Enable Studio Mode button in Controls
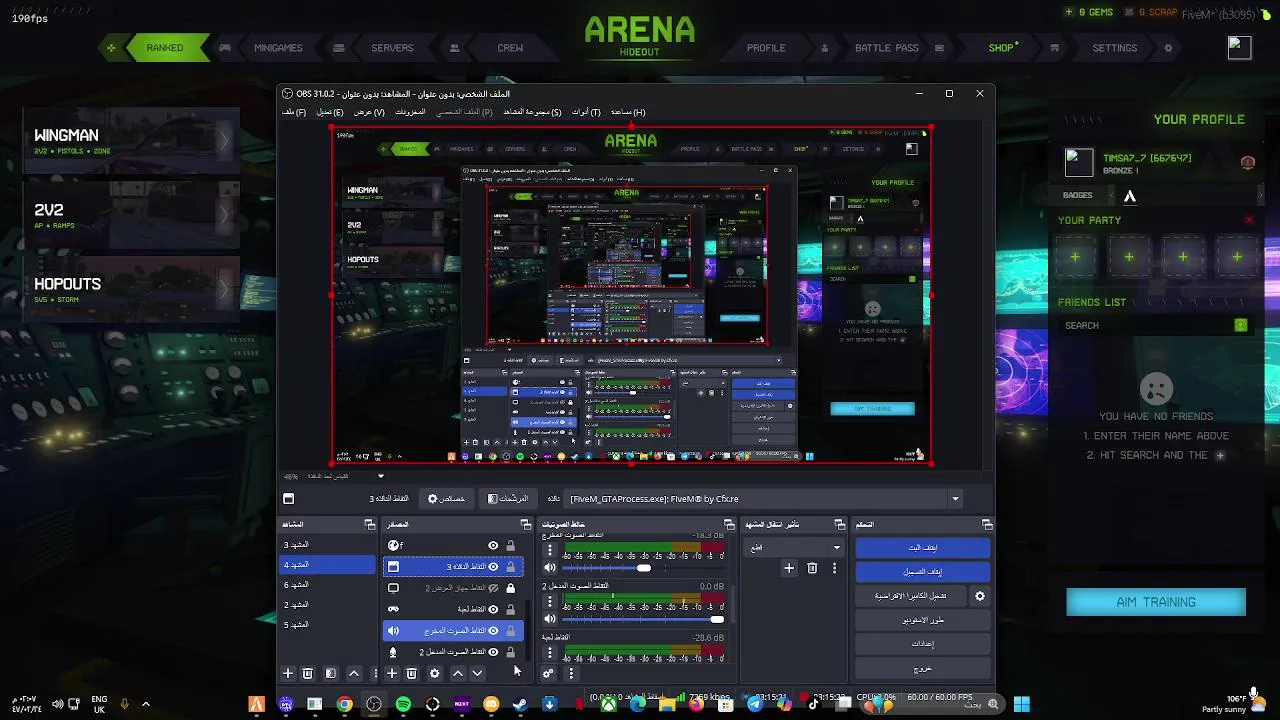 tap(923, 620)
